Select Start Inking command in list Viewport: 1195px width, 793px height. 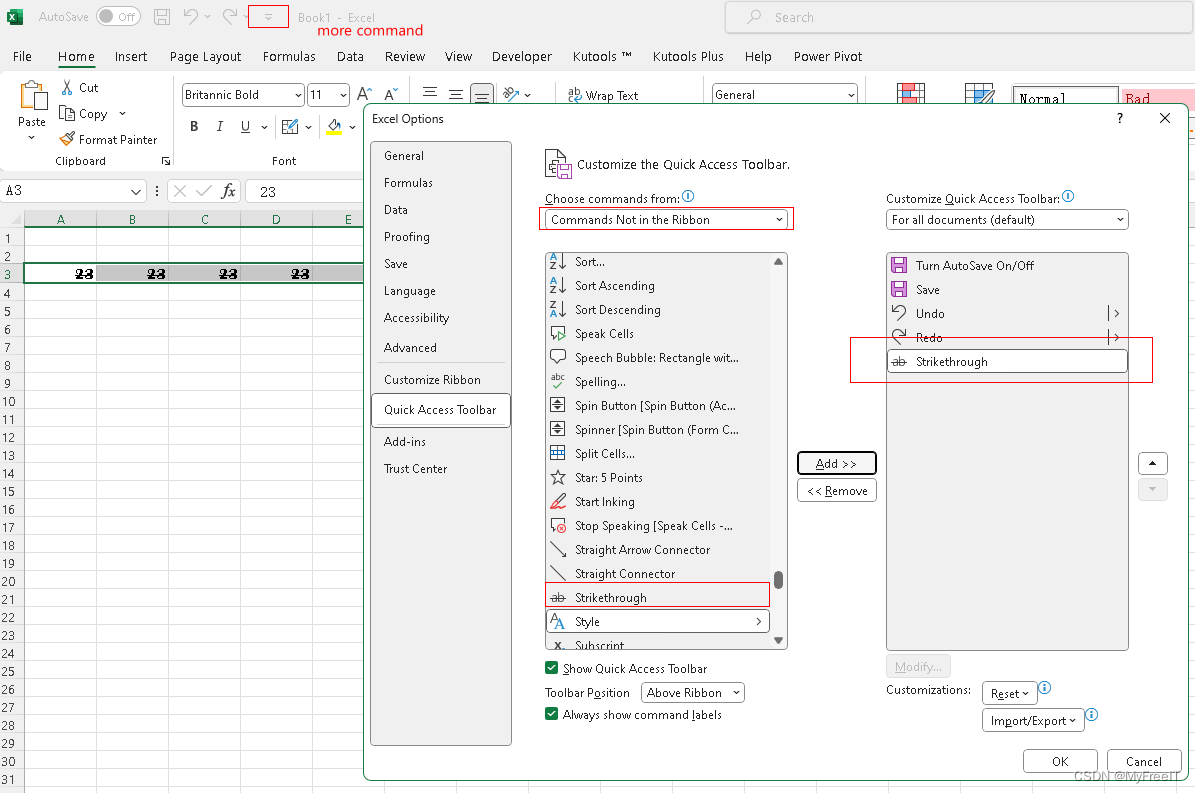coord(660,501)
